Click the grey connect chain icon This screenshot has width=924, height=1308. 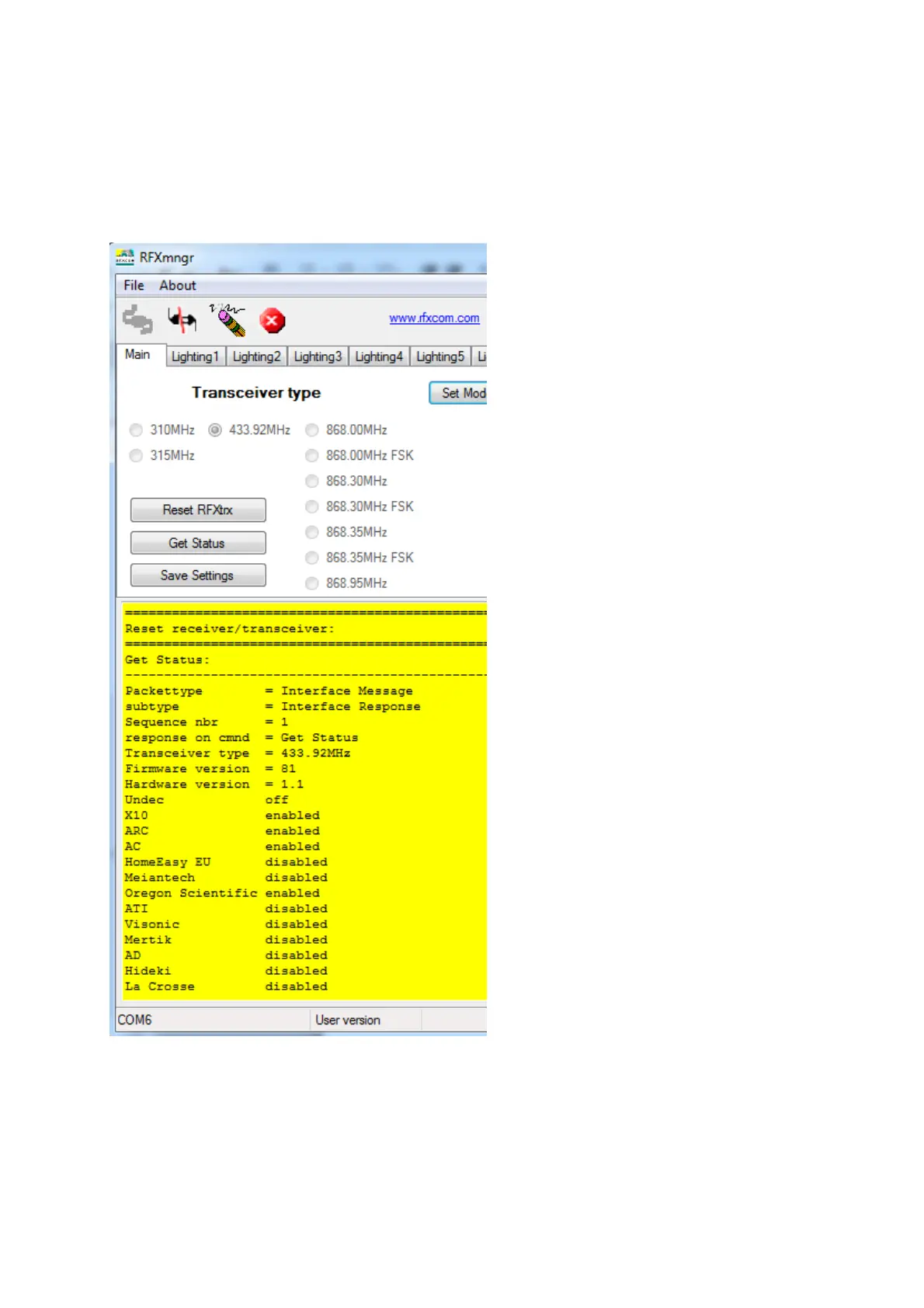[137, 319]
